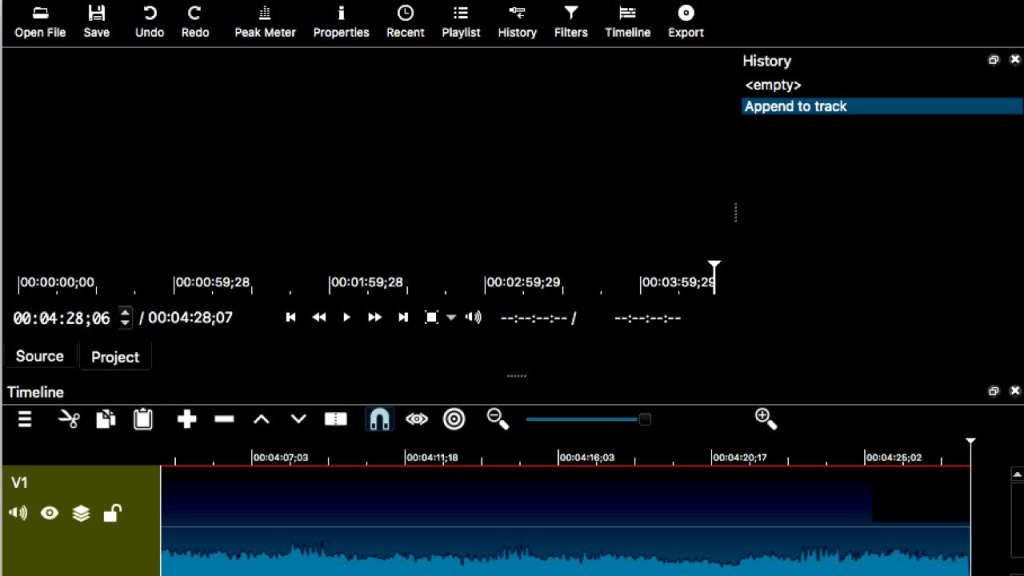Click the timecode stepper arrows

coord(125,318)
